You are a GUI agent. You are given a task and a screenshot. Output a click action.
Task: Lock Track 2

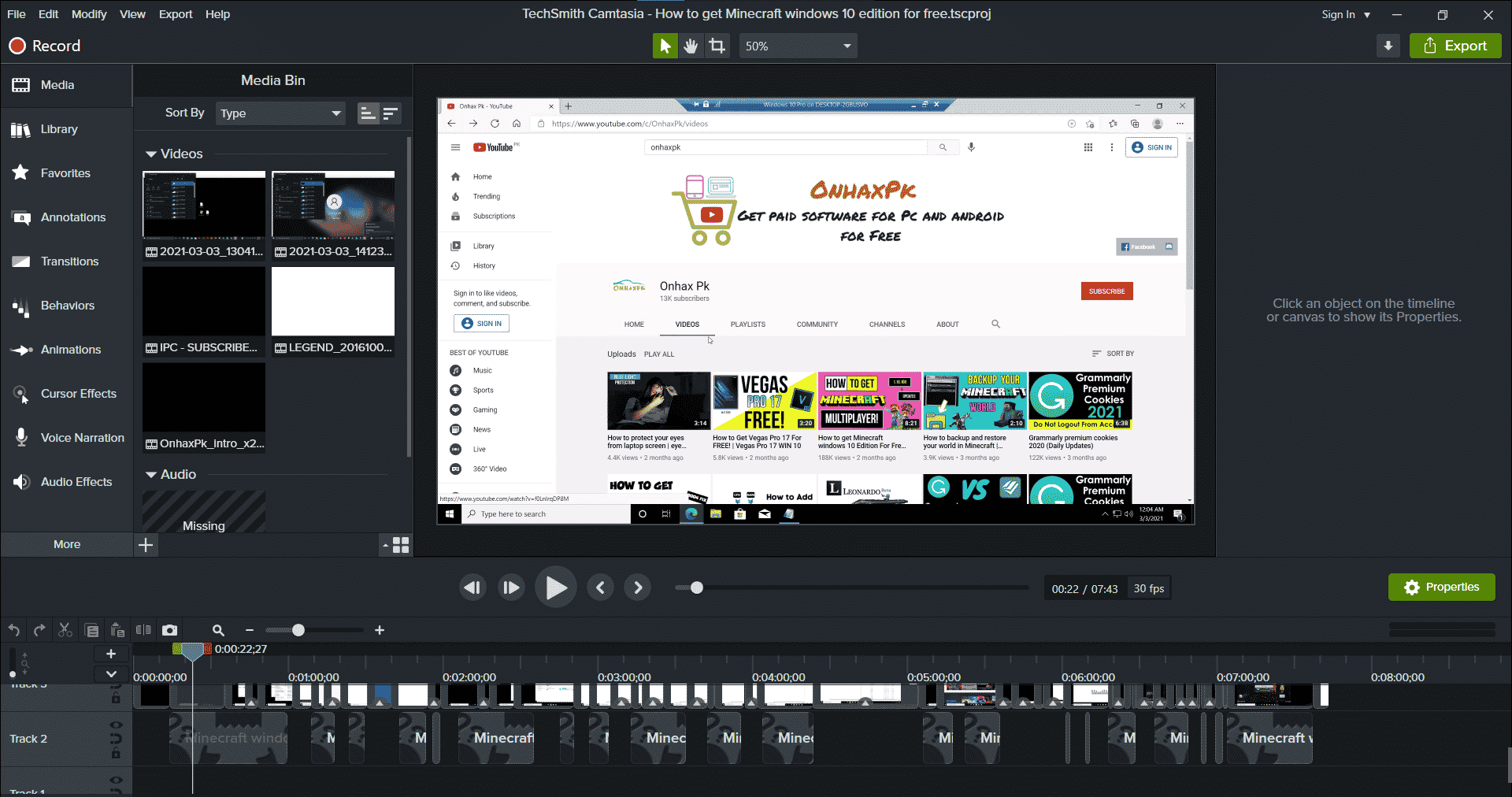[x=116, y=753]
